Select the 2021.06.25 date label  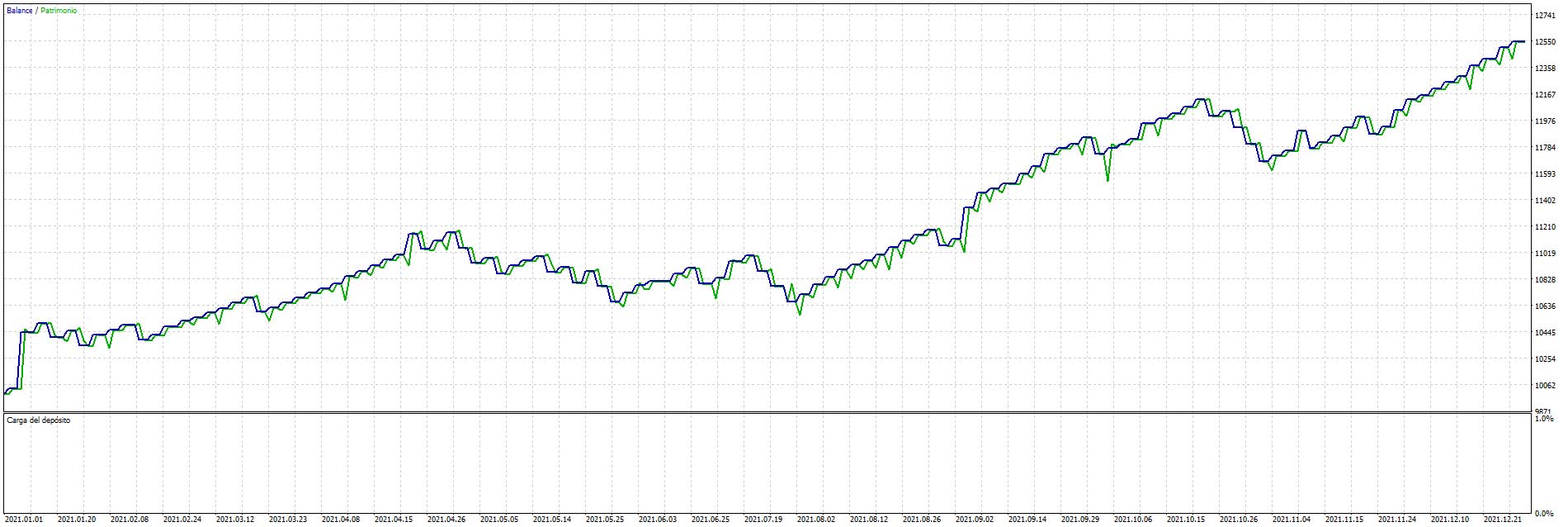click(711, 520)
